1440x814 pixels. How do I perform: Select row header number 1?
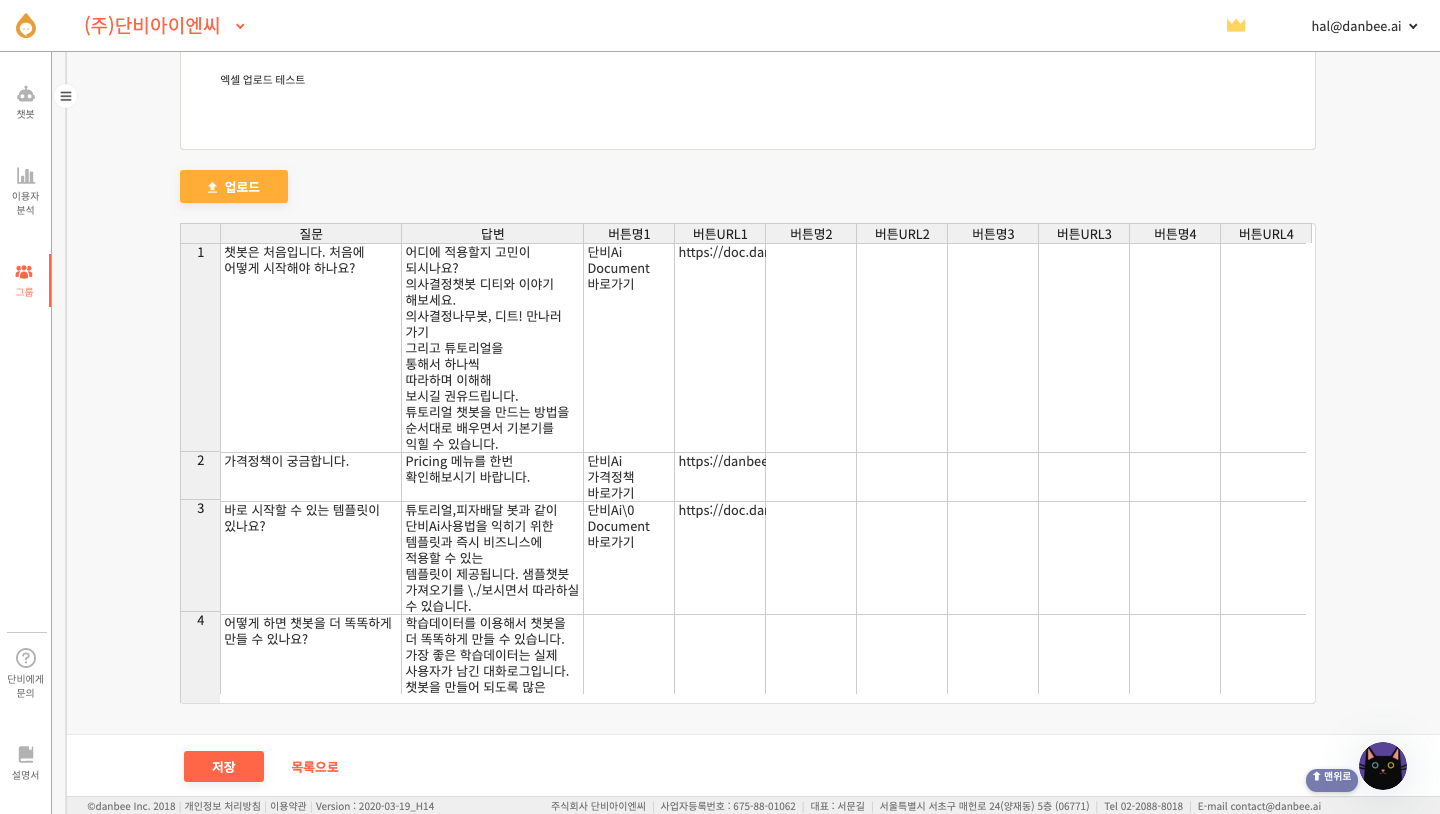click(x=200, y=348)
